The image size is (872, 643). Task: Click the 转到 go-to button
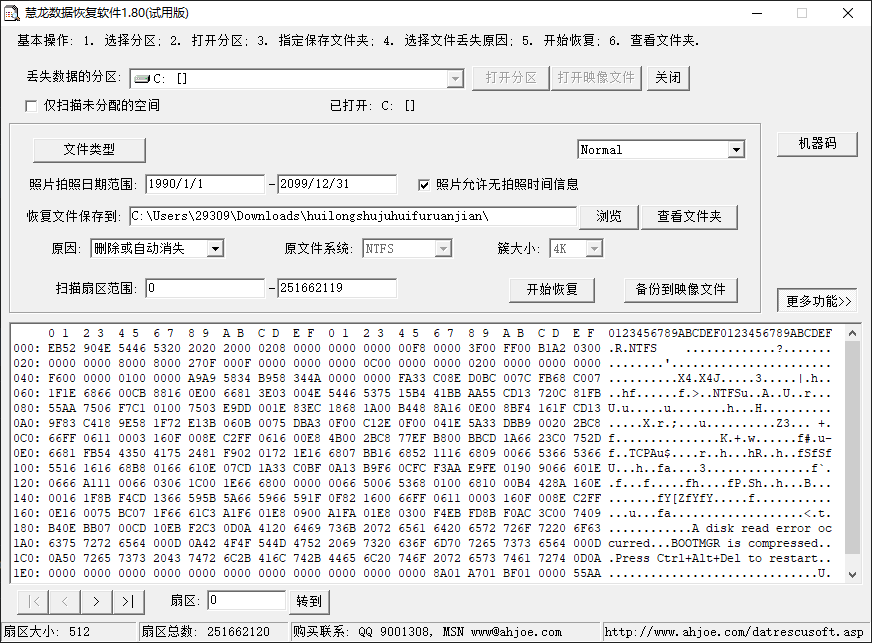309,602
